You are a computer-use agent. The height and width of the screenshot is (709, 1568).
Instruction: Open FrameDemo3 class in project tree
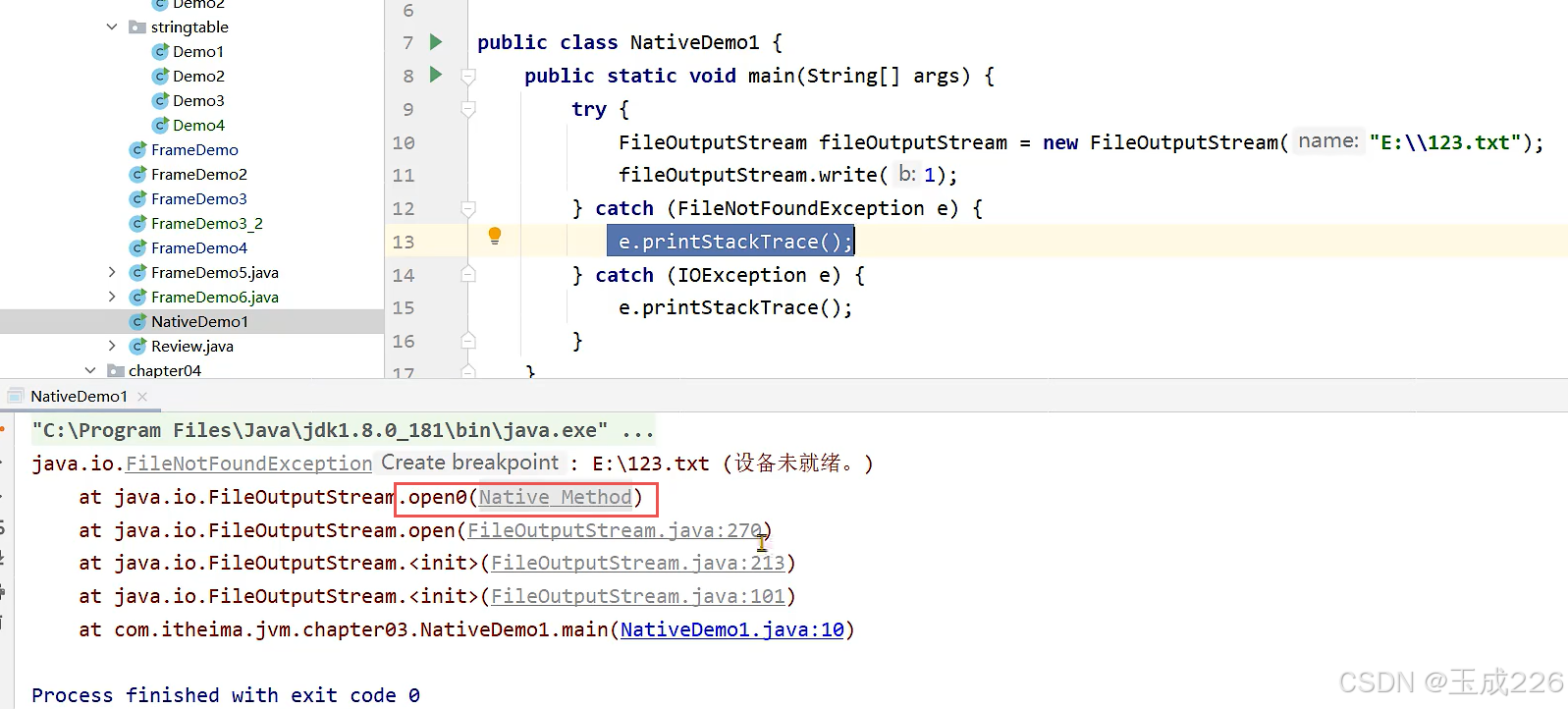pos(199,198)
